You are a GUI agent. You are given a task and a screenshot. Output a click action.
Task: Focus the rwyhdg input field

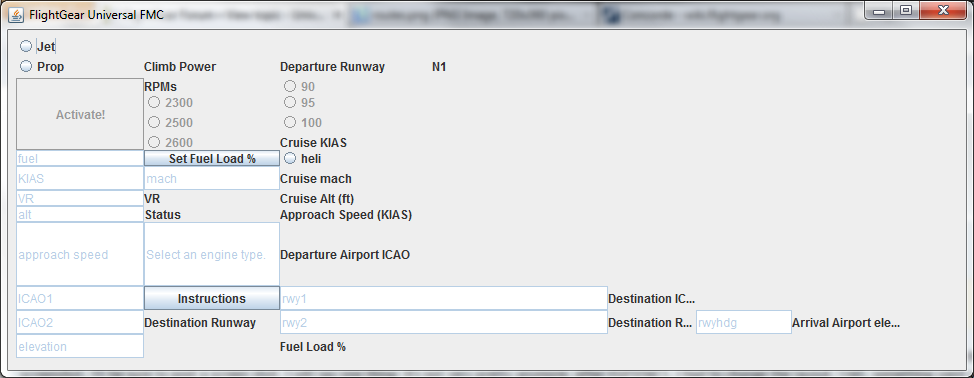[744, 323]
